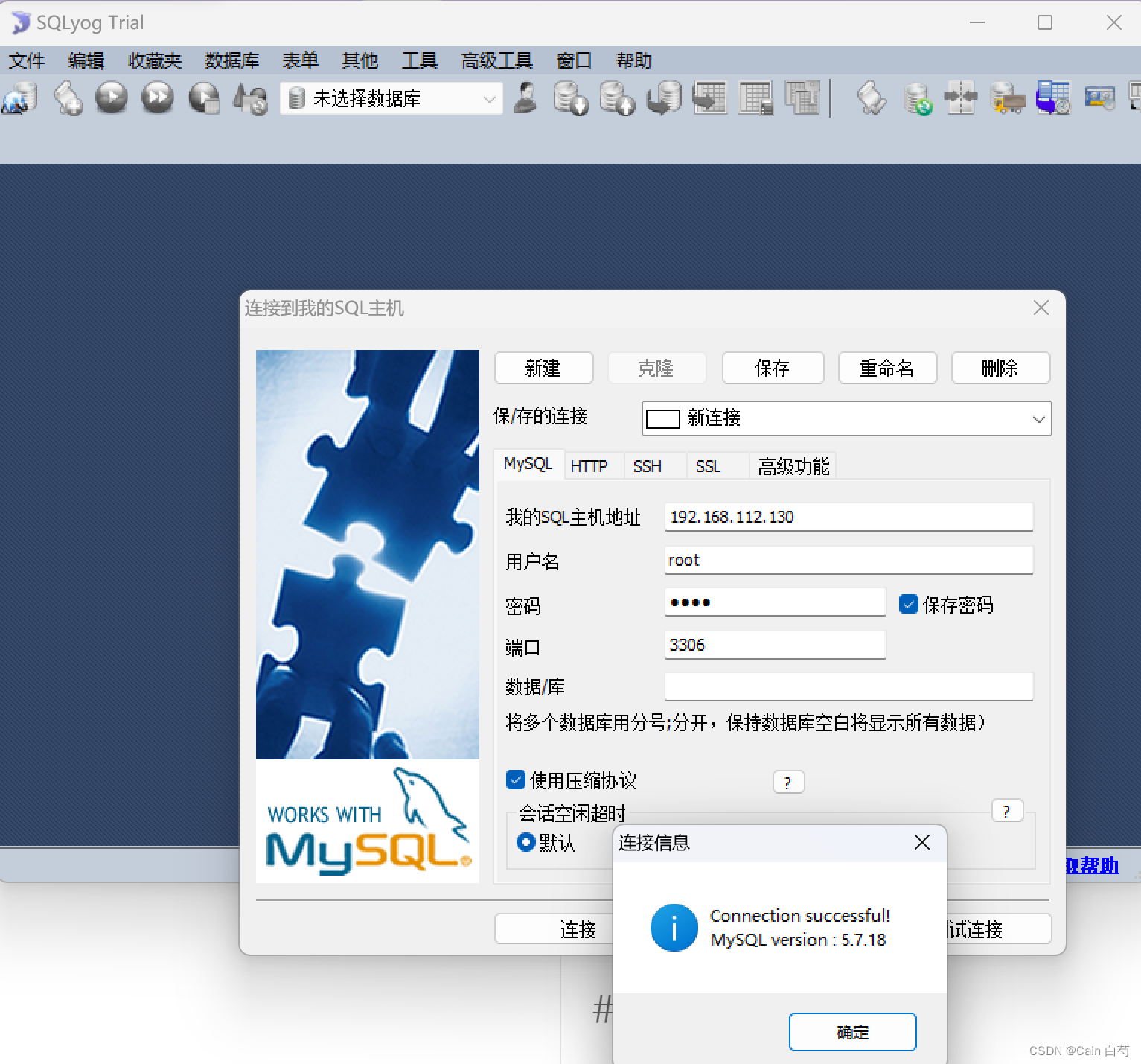The image size is (1141, 1064).
Task: Open a new query editor tab icon
Action: pos(67,98)
